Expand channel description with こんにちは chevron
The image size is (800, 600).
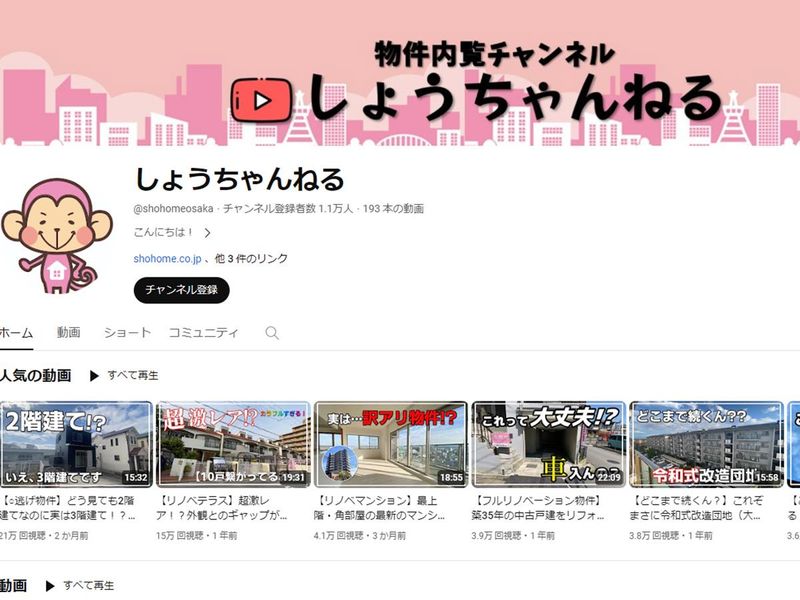(x=208, y=233)
